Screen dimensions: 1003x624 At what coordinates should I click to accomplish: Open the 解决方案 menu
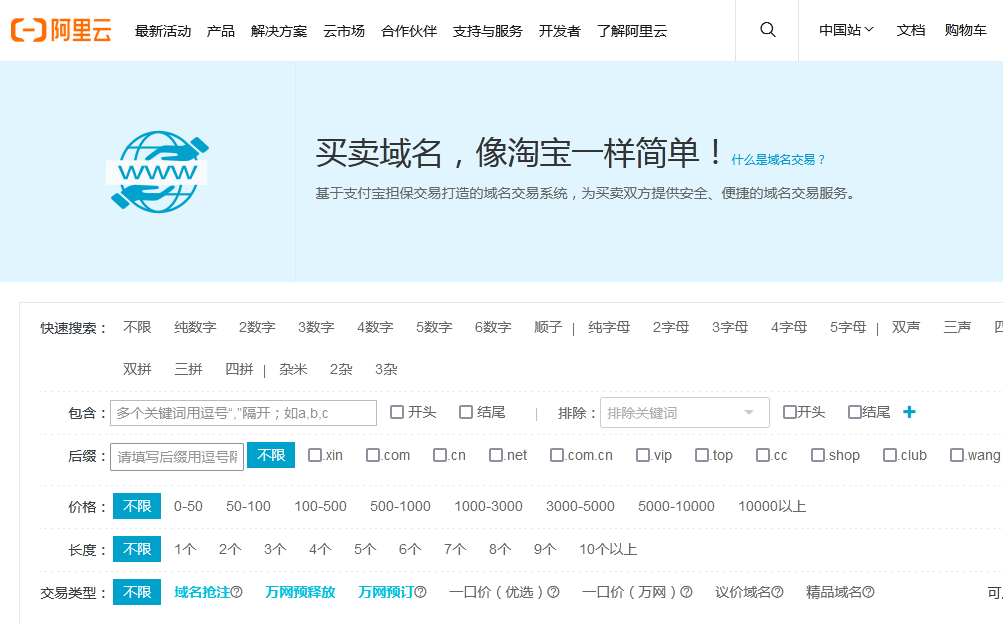(x=279, y=31)
